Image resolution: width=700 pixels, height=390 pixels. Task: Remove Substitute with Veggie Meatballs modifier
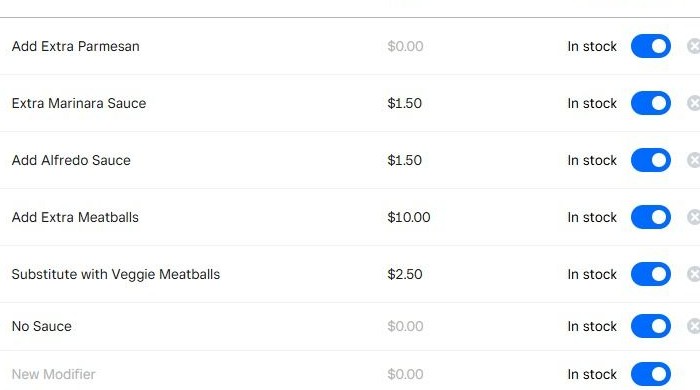(x=694, y=274)
